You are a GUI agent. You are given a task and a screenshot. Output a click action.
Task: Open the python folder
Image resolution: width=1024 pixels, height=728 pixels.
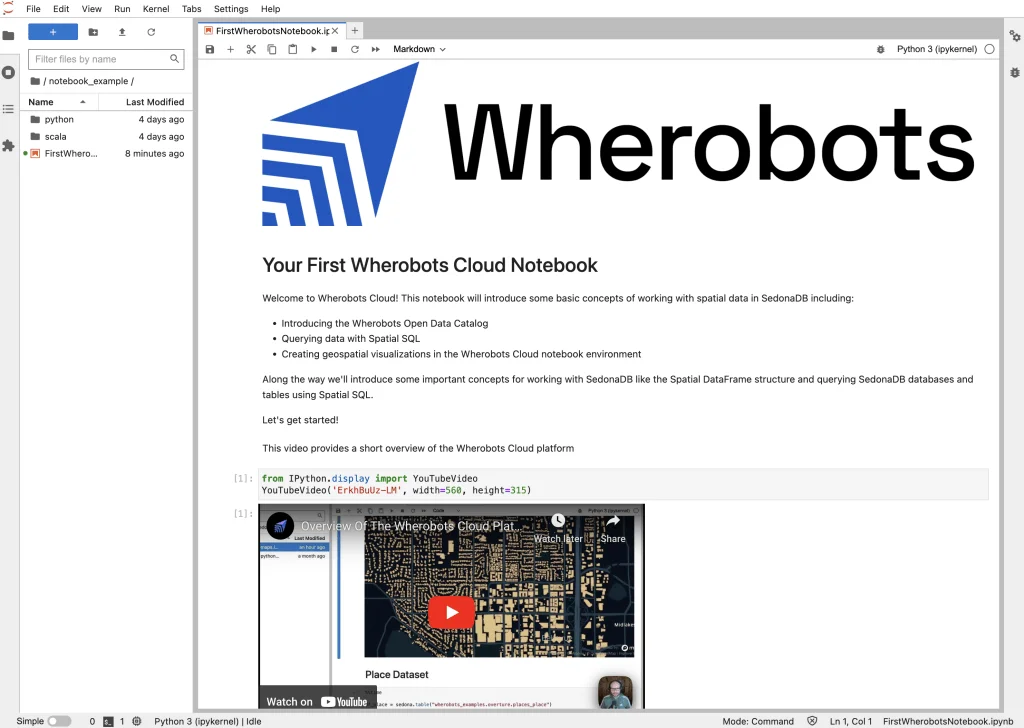click(106, 119)
